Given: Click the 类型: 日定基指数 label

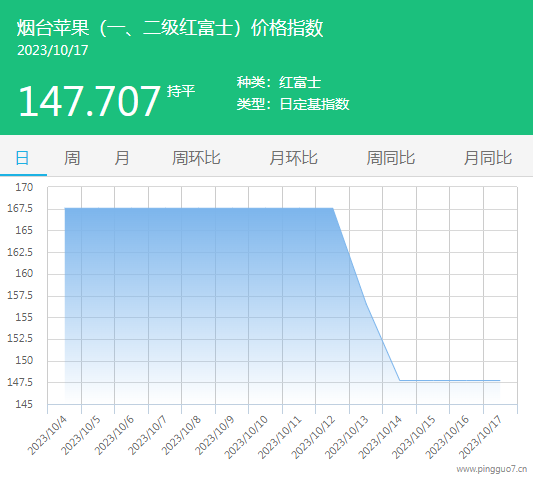Looking at the screenshot, I should [x=293, y=104].
